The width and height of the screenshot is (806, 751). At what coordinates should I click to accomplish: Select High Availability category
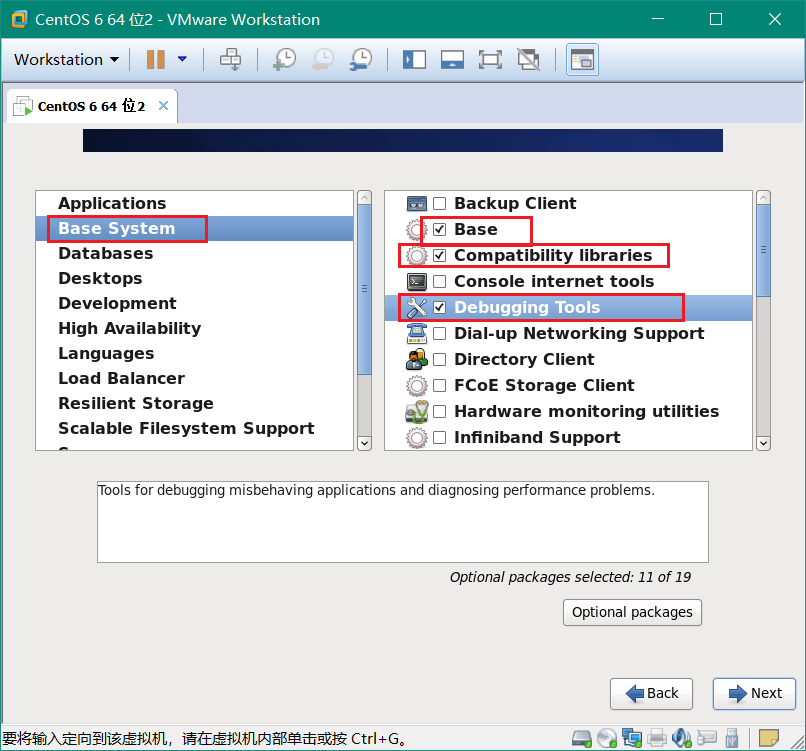(x=194, y=328)
